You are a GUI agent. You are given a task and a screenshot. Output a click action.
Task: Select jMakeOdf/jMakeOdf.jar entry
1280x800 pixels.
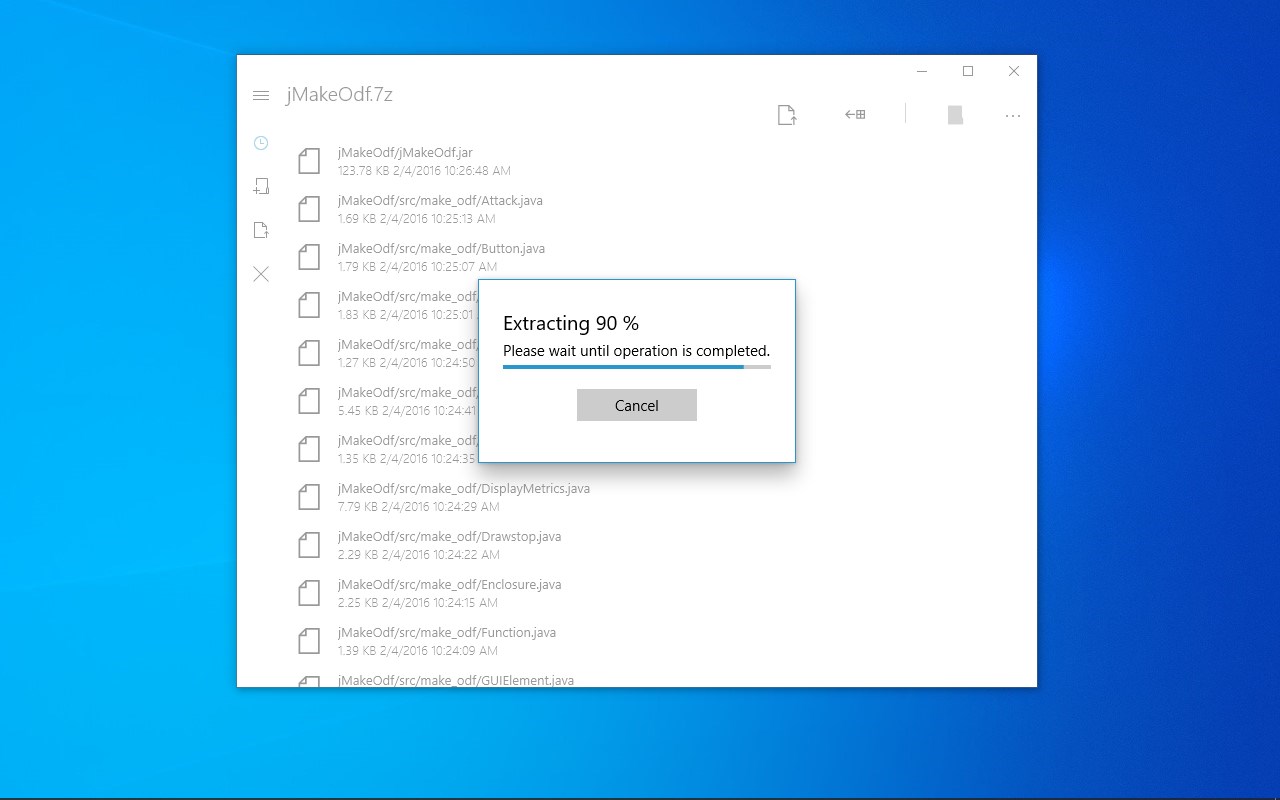pos(660,161)
